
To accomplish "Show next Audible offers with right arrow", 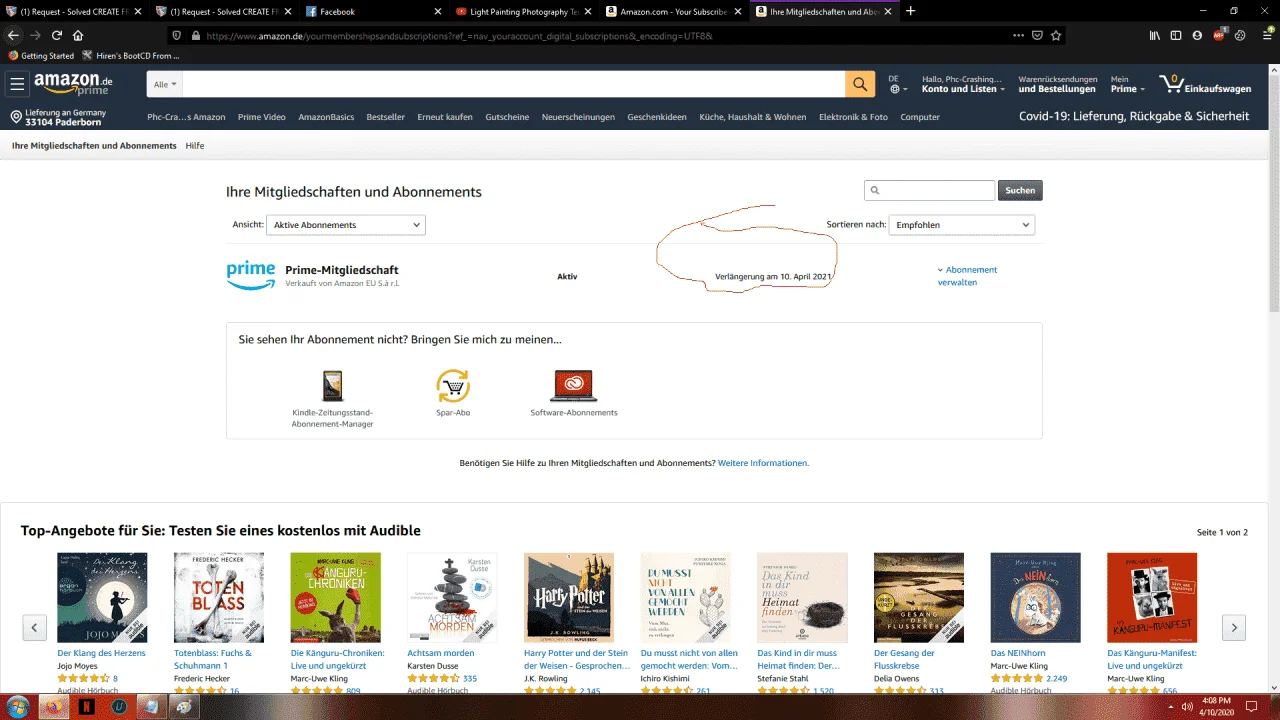I will click(x=1234, y=628).
